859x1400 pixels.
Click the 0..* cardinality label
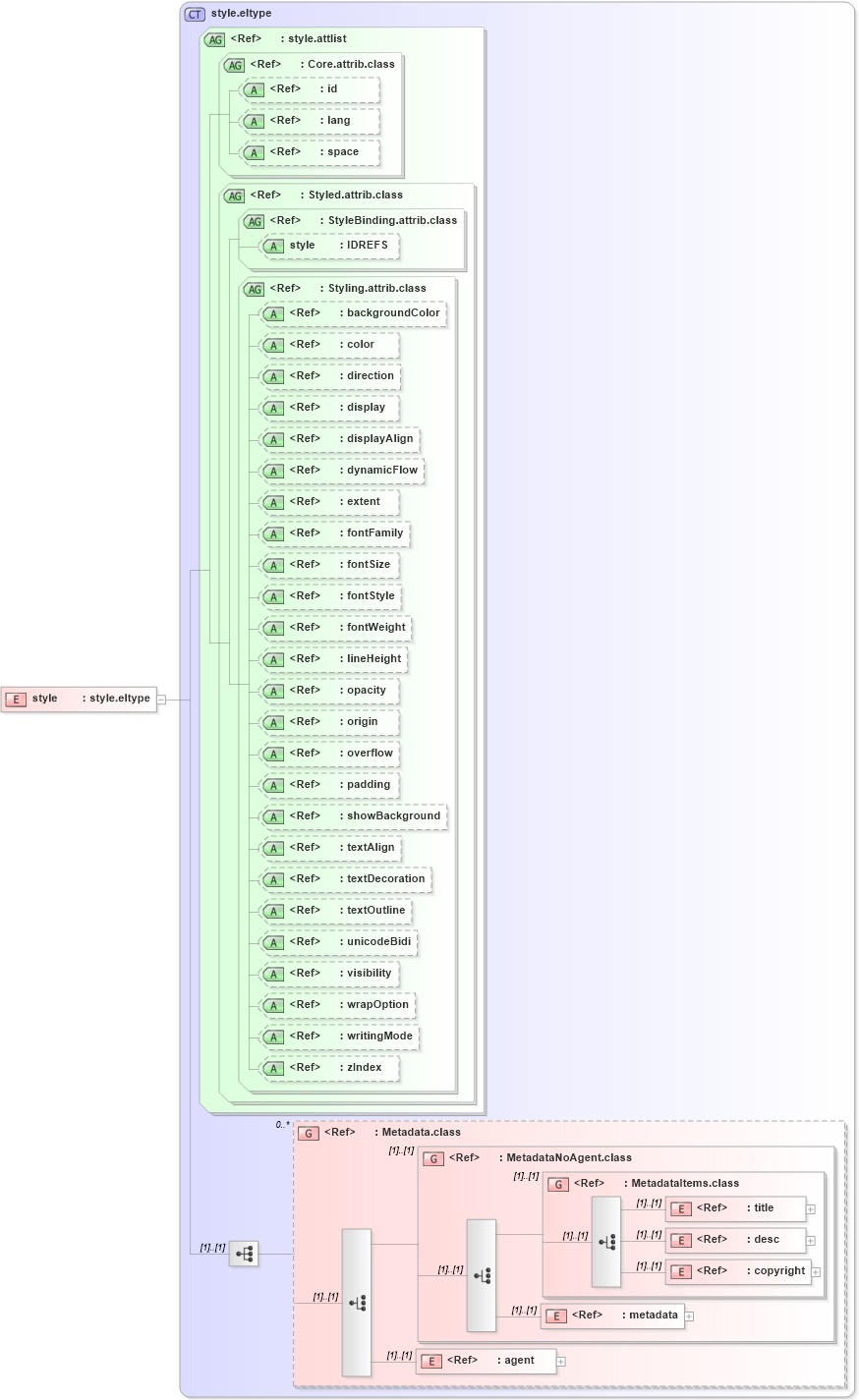click(282, 1125)
